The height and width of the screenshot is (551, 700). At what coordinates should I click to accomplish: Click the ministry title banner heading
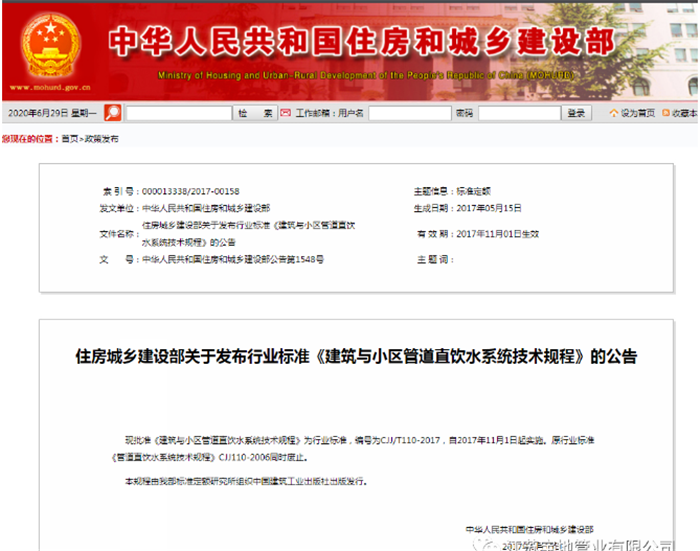click(362, 41)
